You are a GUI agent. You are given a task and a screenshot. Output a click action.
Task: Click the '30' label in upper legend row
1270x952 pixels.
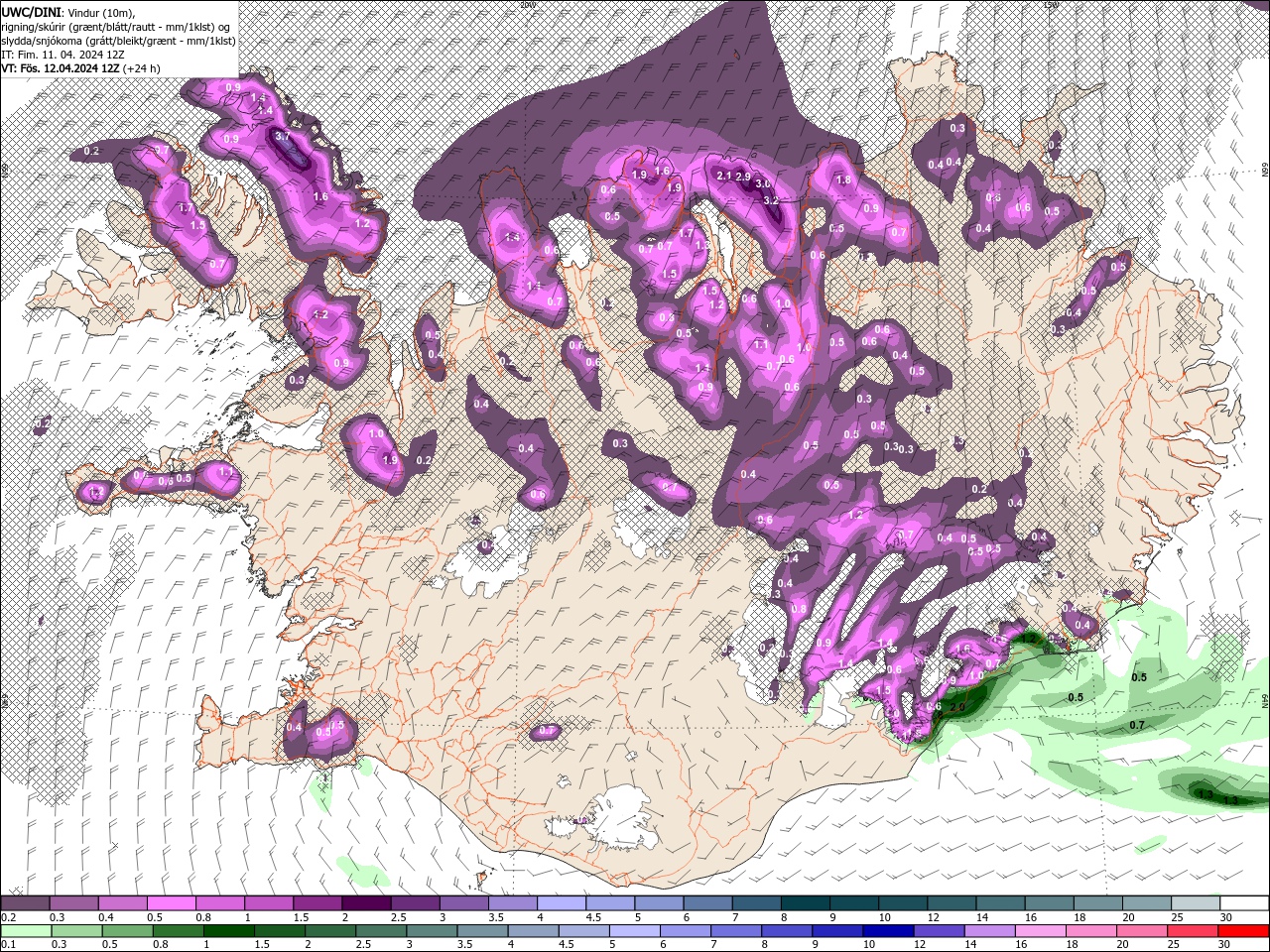click(x=1225, y=917)
